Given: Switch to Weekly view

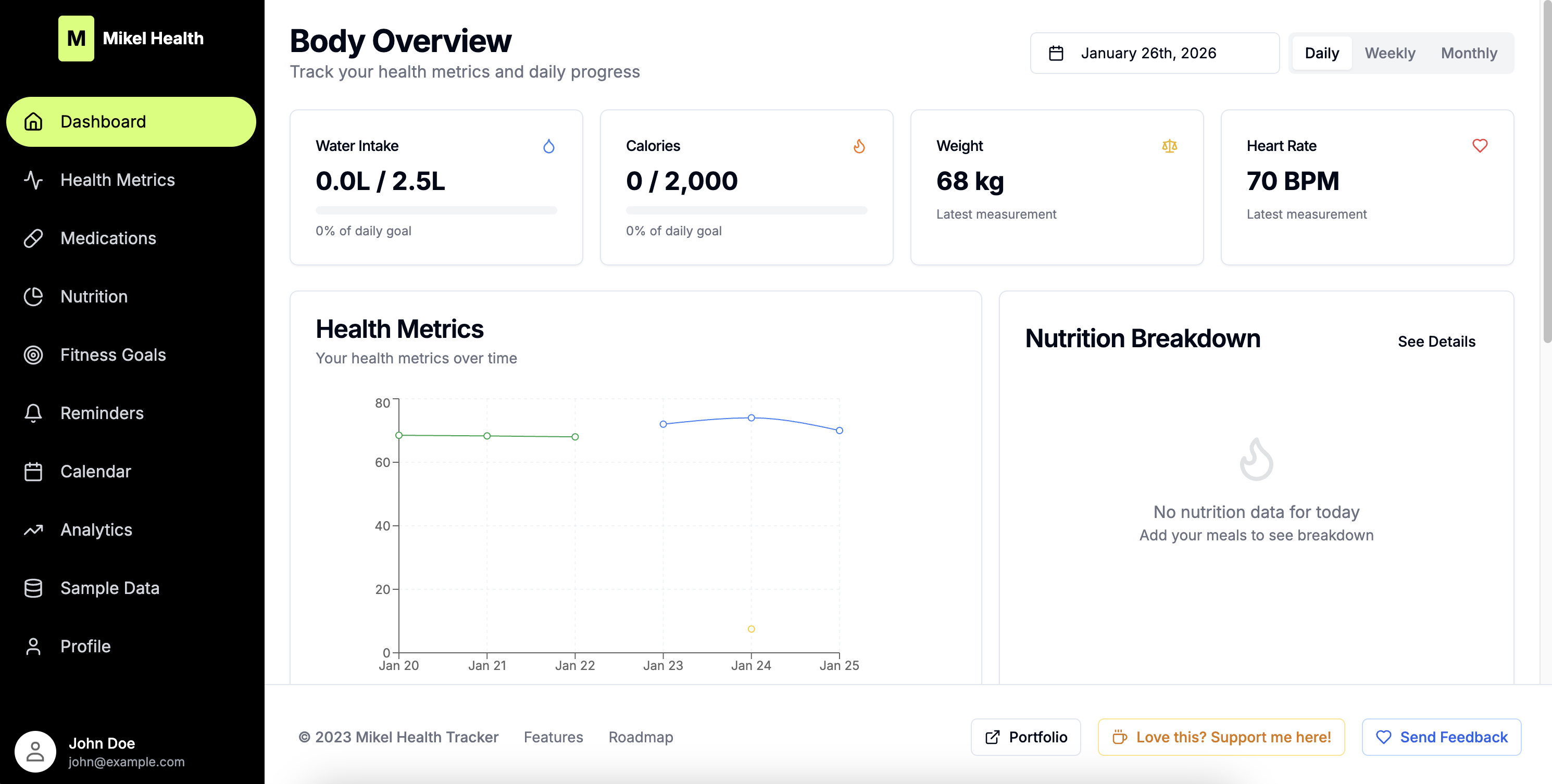Looking at the screenshot, I should (1390, 53).
